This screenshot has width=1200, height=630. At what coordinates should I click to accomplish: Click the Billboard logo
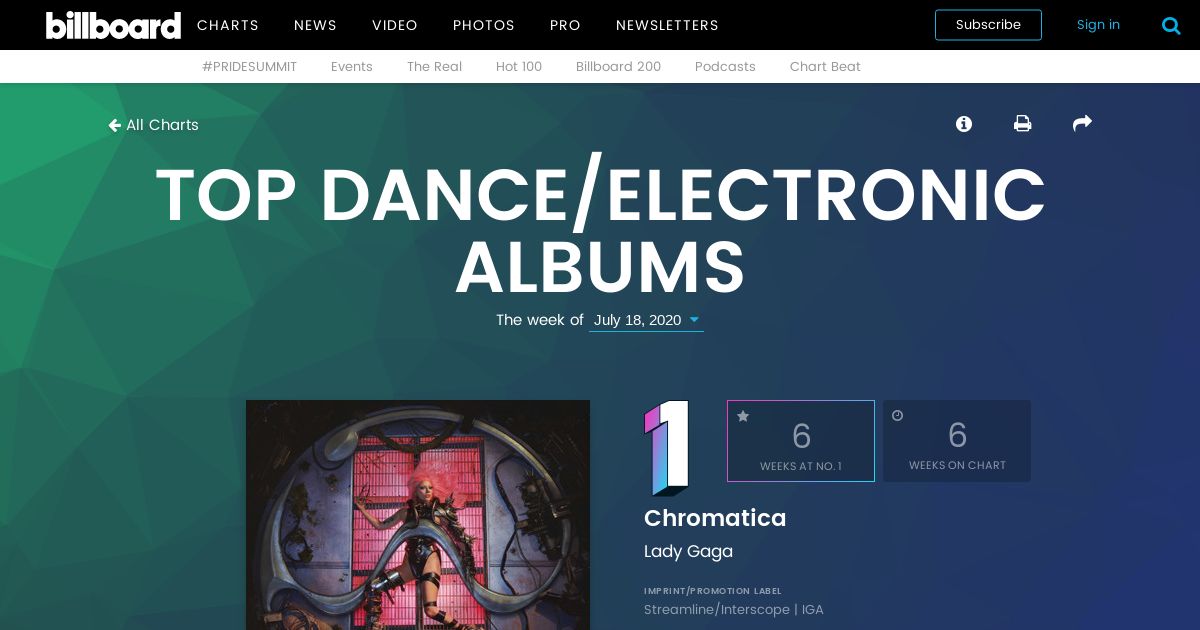point(113,25)
